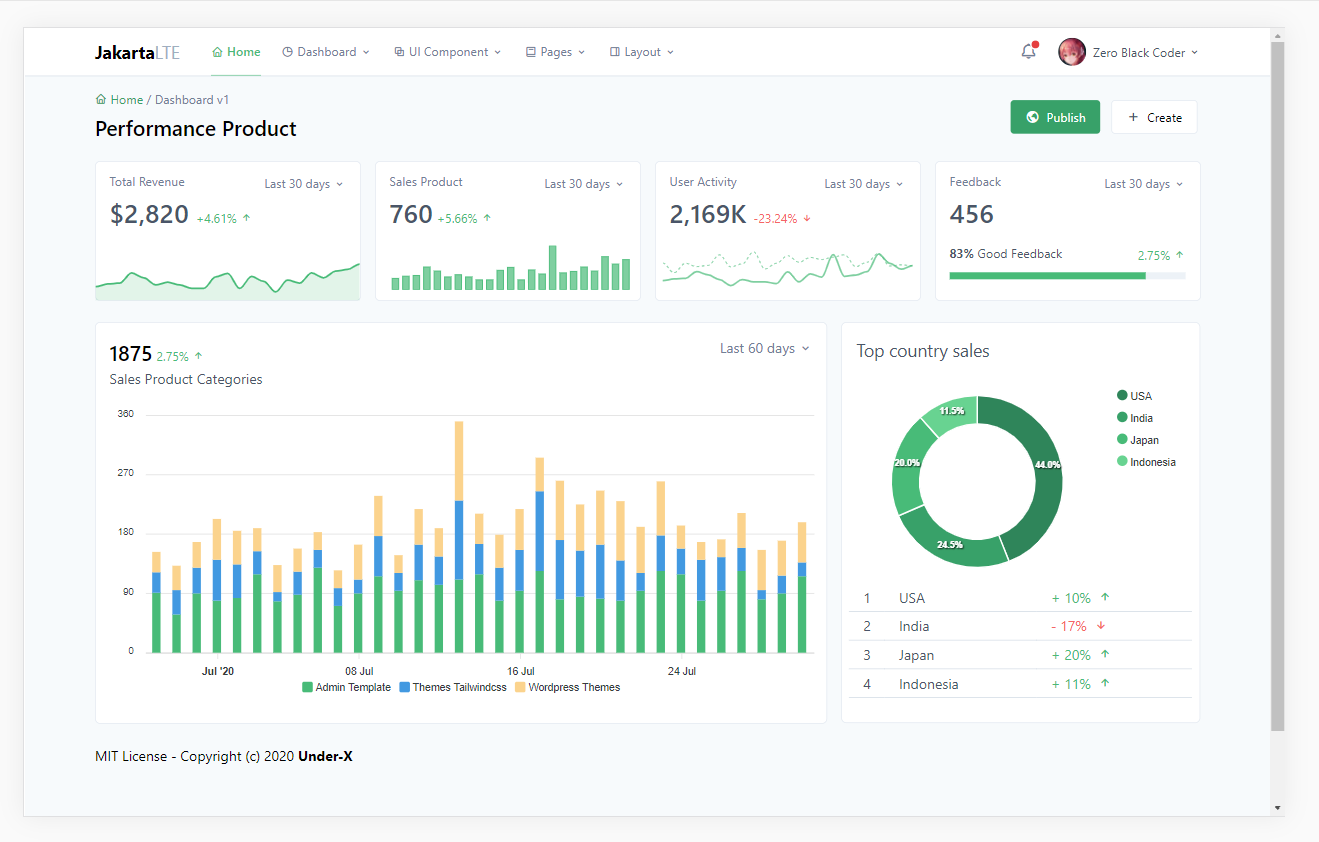Screen dimensions: 1319x842
Task: Click the India row in country table
Action: [1020, 626]
